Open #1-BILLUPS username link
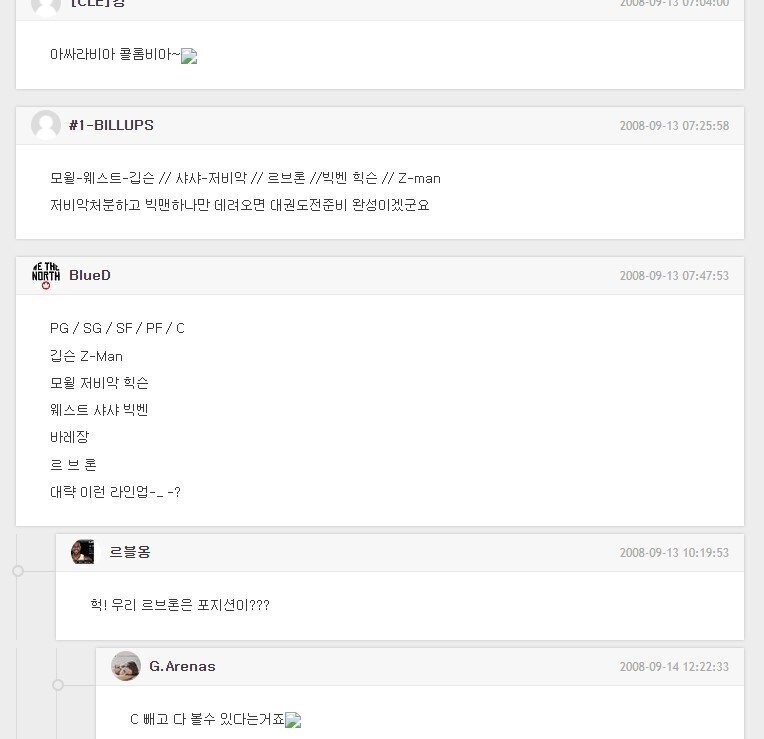The height and width of the screenshot is (739, 764). 111,125
